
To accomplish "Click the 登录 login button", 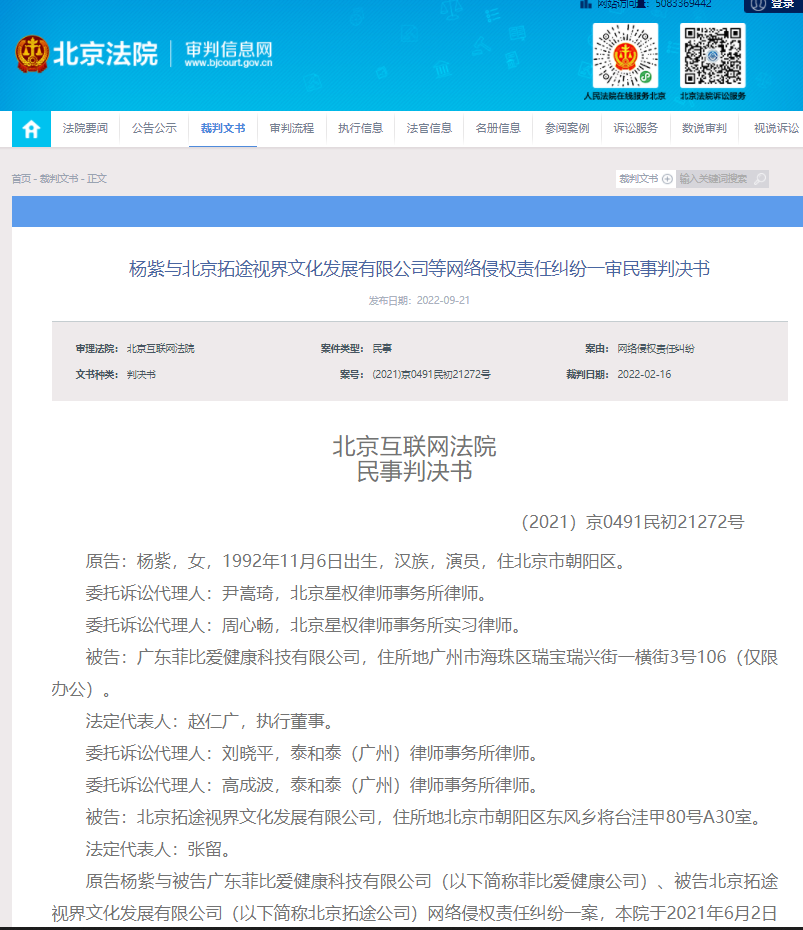I will coord(773,5).
